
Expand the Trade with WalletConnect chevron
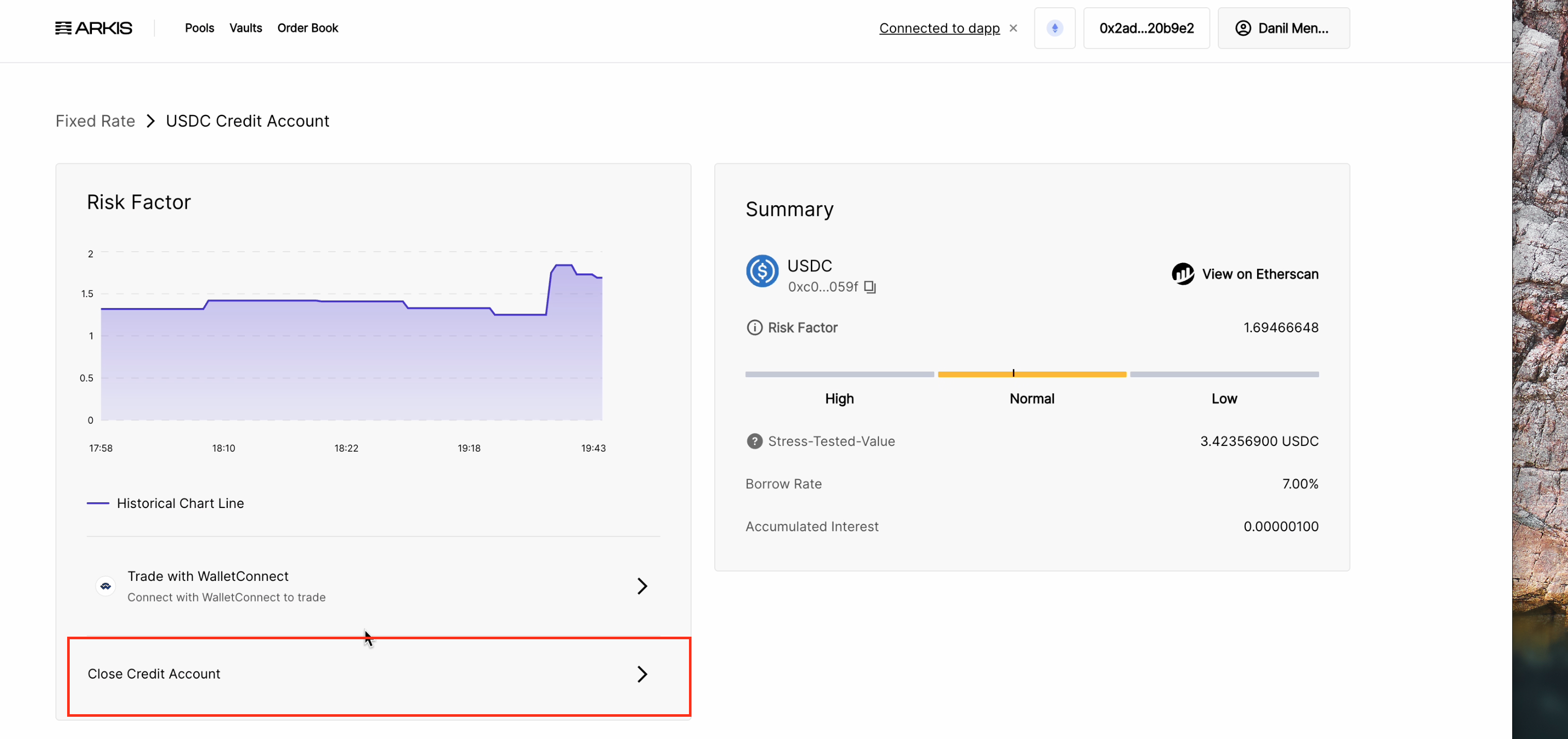[x=642, y=586]
